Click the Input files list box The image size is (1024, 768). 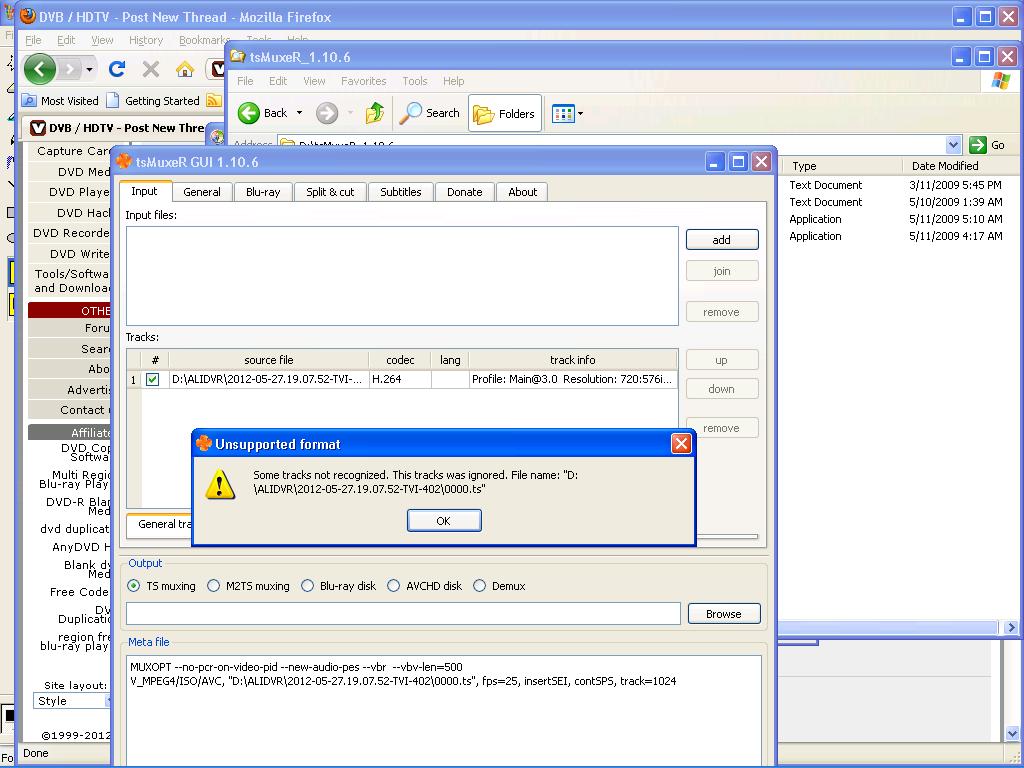[x=402, y=276]
